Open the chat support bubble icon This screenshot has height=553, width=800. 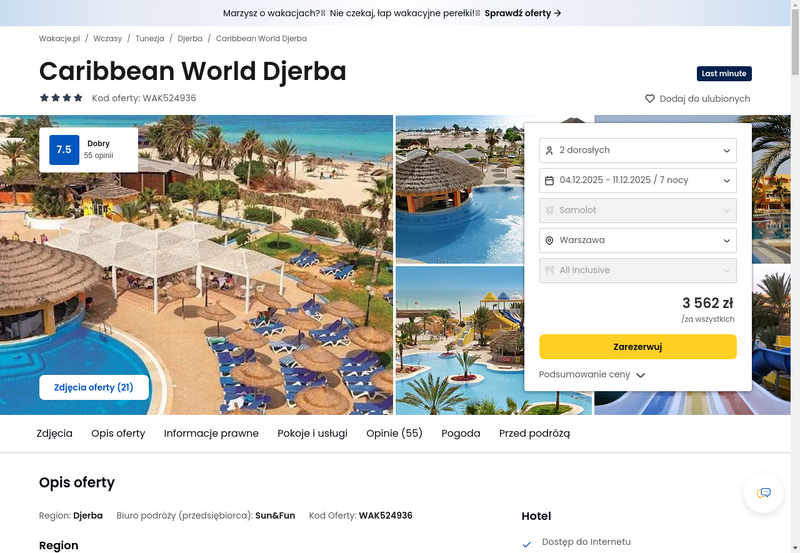coord(764,493)
